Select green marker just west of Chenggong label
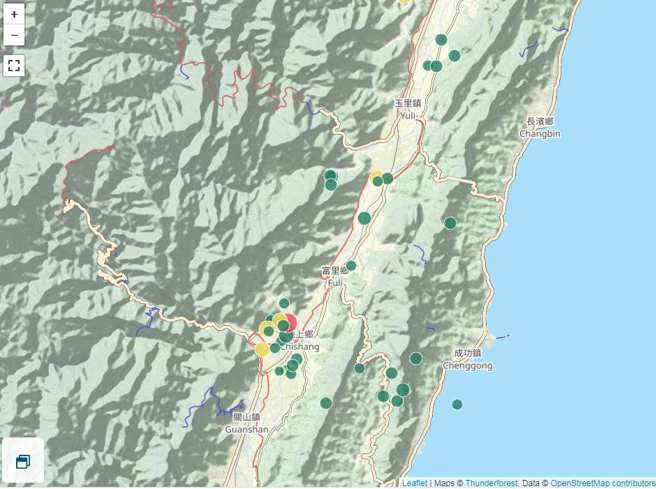This screenshot has height=489, width=656. click(416, 358)
